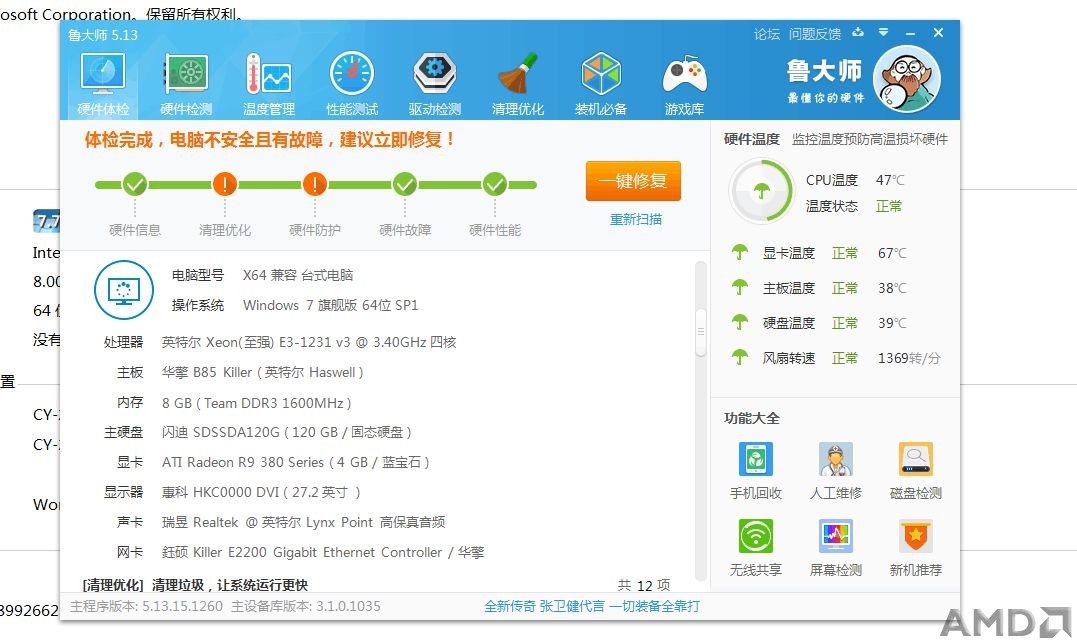Screen dimensions: 1077x643
Task: Click the 显卡 ATI Radeon R9 380 row
Action: tap(273, 462)
